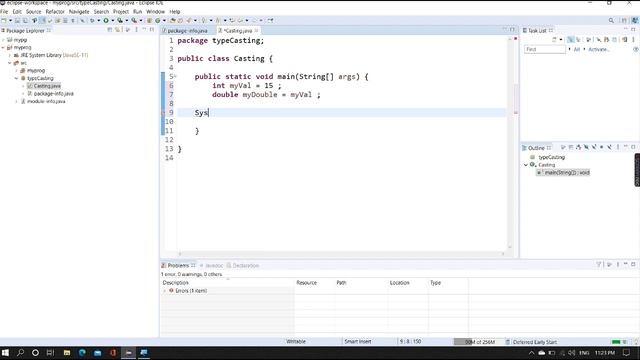Toggle Focus on Active Task in Outline toolbar
This screenshot has width=640, height=360.
pyautogui.click(x=563, y=147)
